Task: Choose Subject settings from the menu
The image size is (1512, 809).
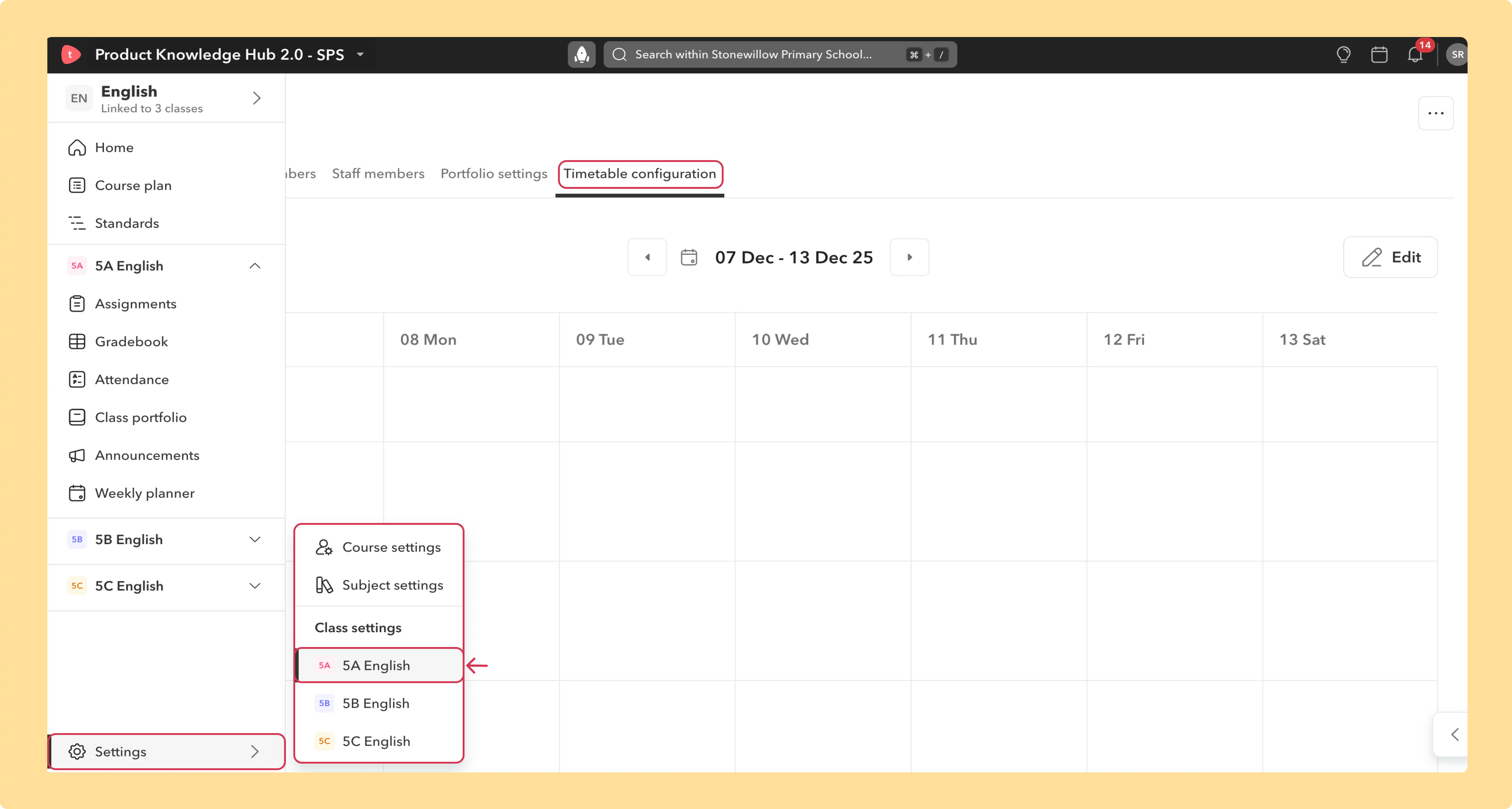Action: 379,585
